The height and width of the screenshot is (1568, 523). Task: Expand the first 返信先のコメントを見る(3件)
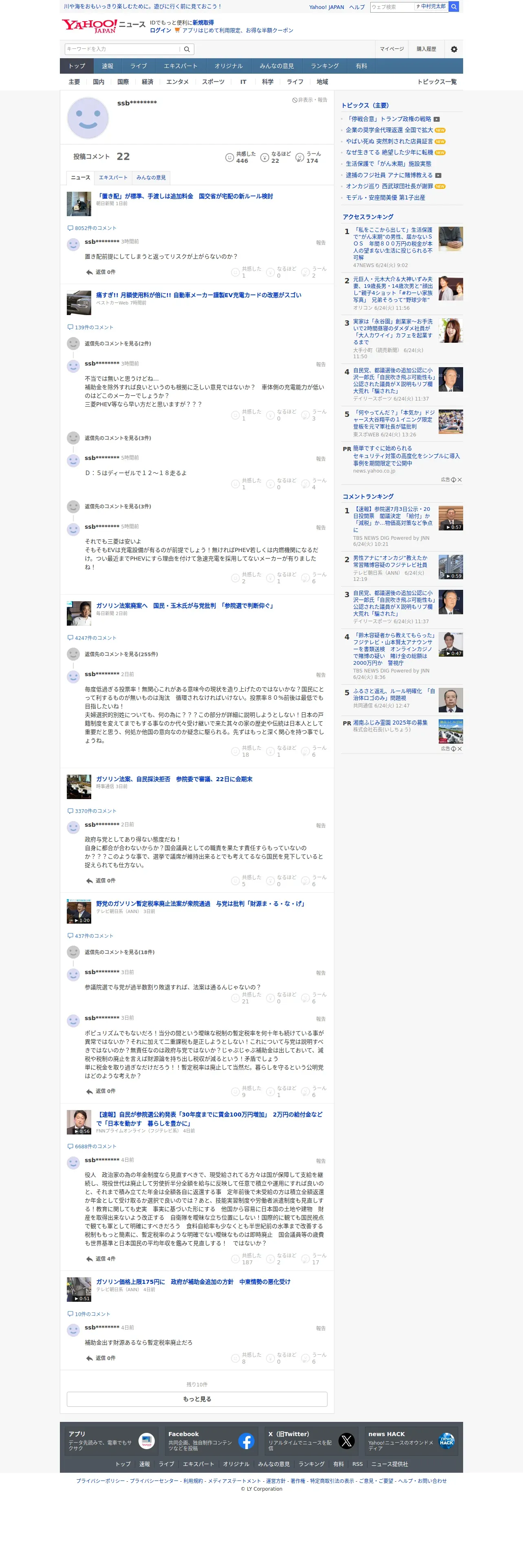tap(117, 438)
